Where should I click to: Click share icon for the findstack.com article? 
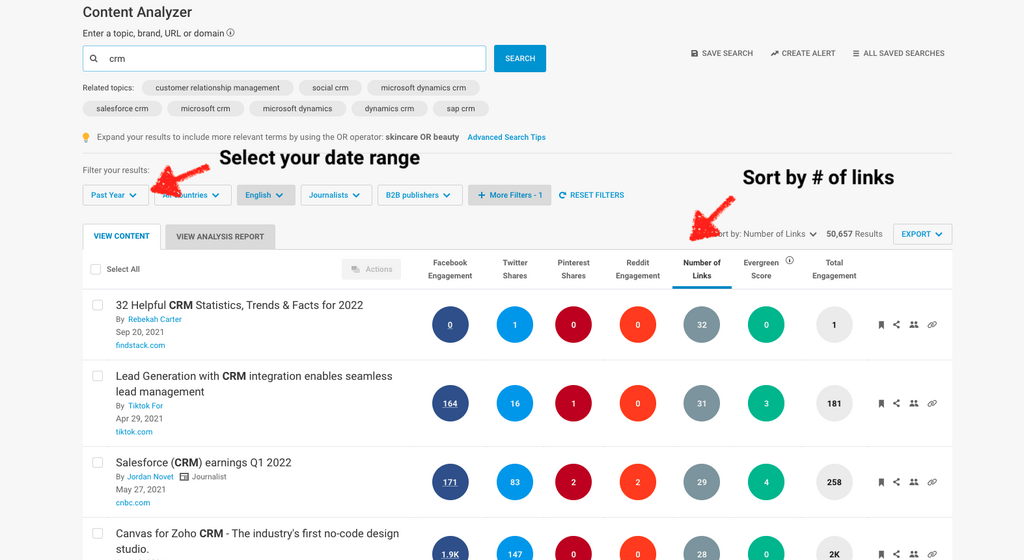(897, 325)
